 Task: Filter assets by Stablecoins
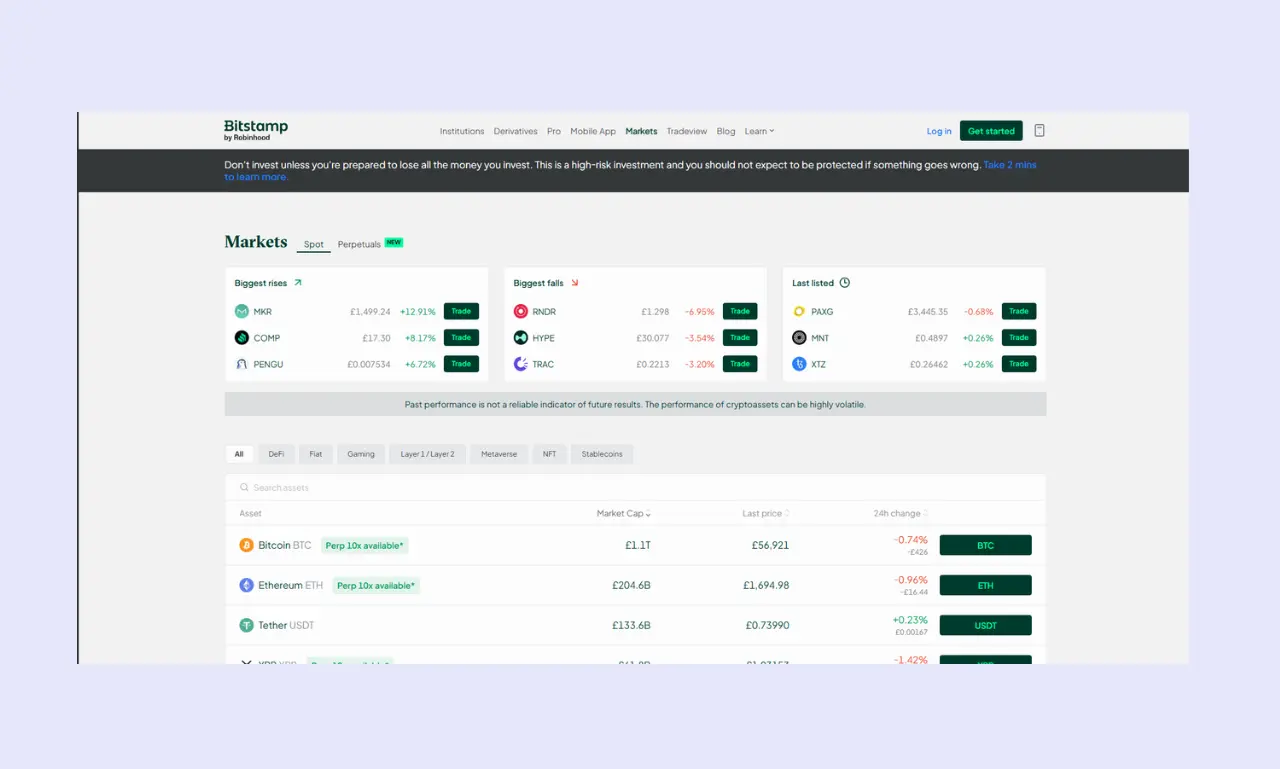tap(602, 454)
